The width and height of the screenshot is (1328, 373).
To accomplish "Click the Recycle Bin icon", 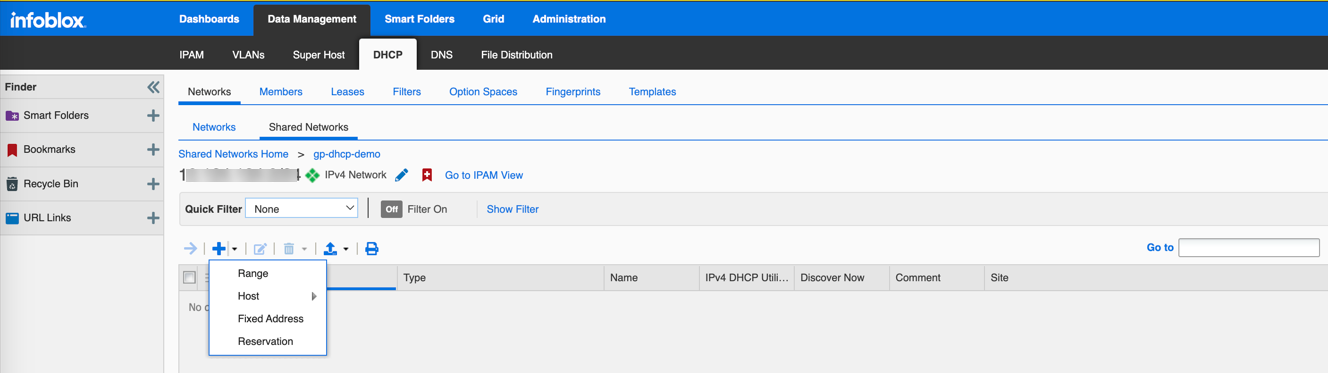I will point(12,184).
